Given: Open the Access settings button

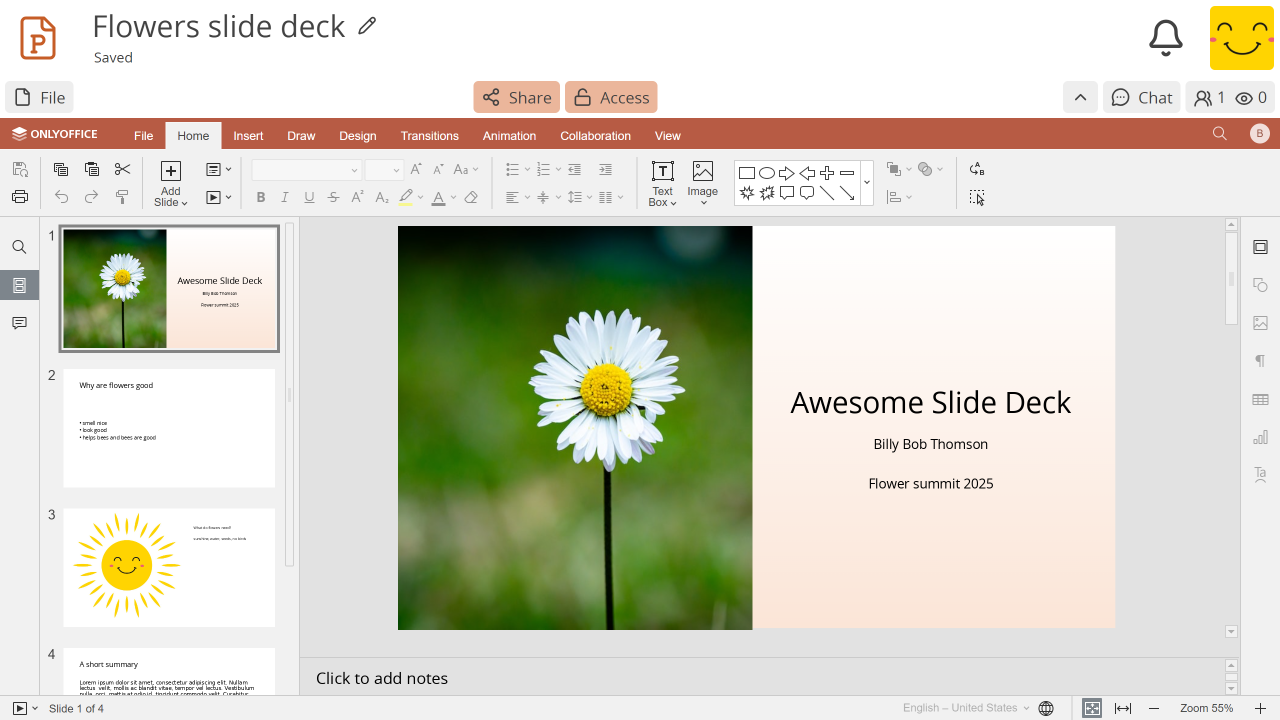Looking at the screenshot, I should click(x=611, y=97).
